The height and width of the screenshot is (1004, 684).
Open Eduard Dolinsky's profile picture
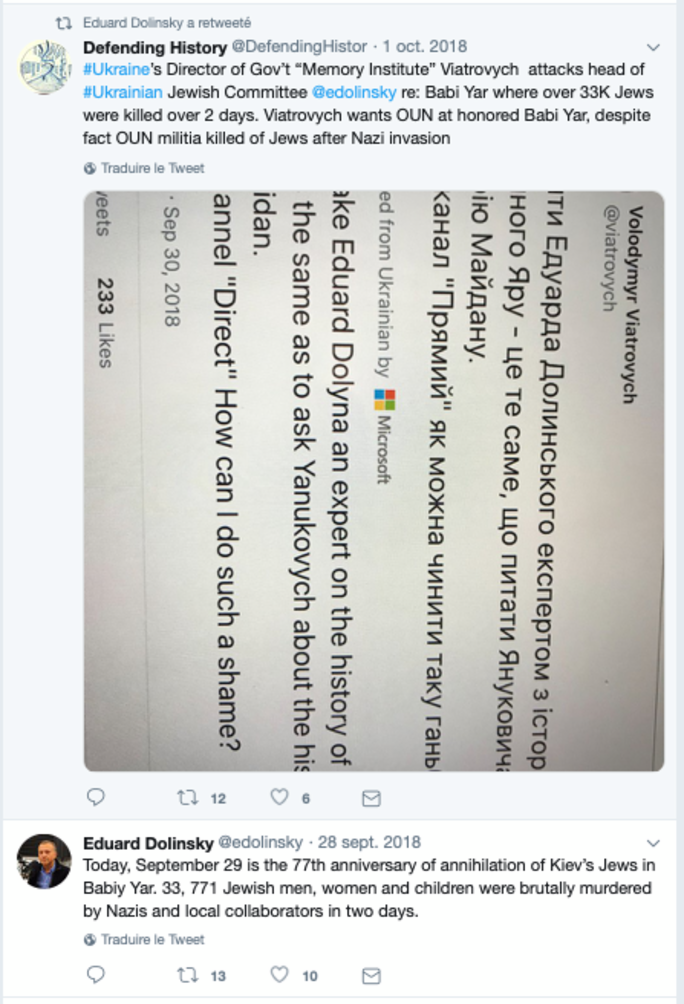45,861
